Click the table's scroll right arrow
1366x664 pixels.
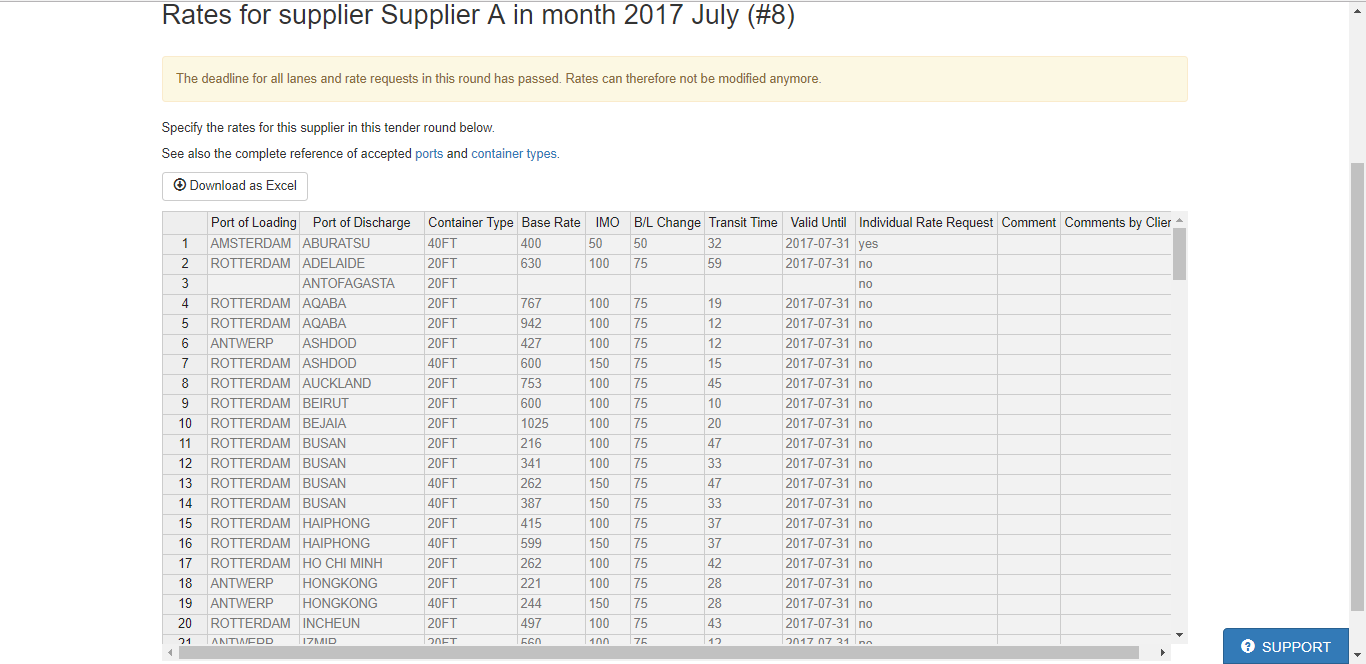point(1162,653)
